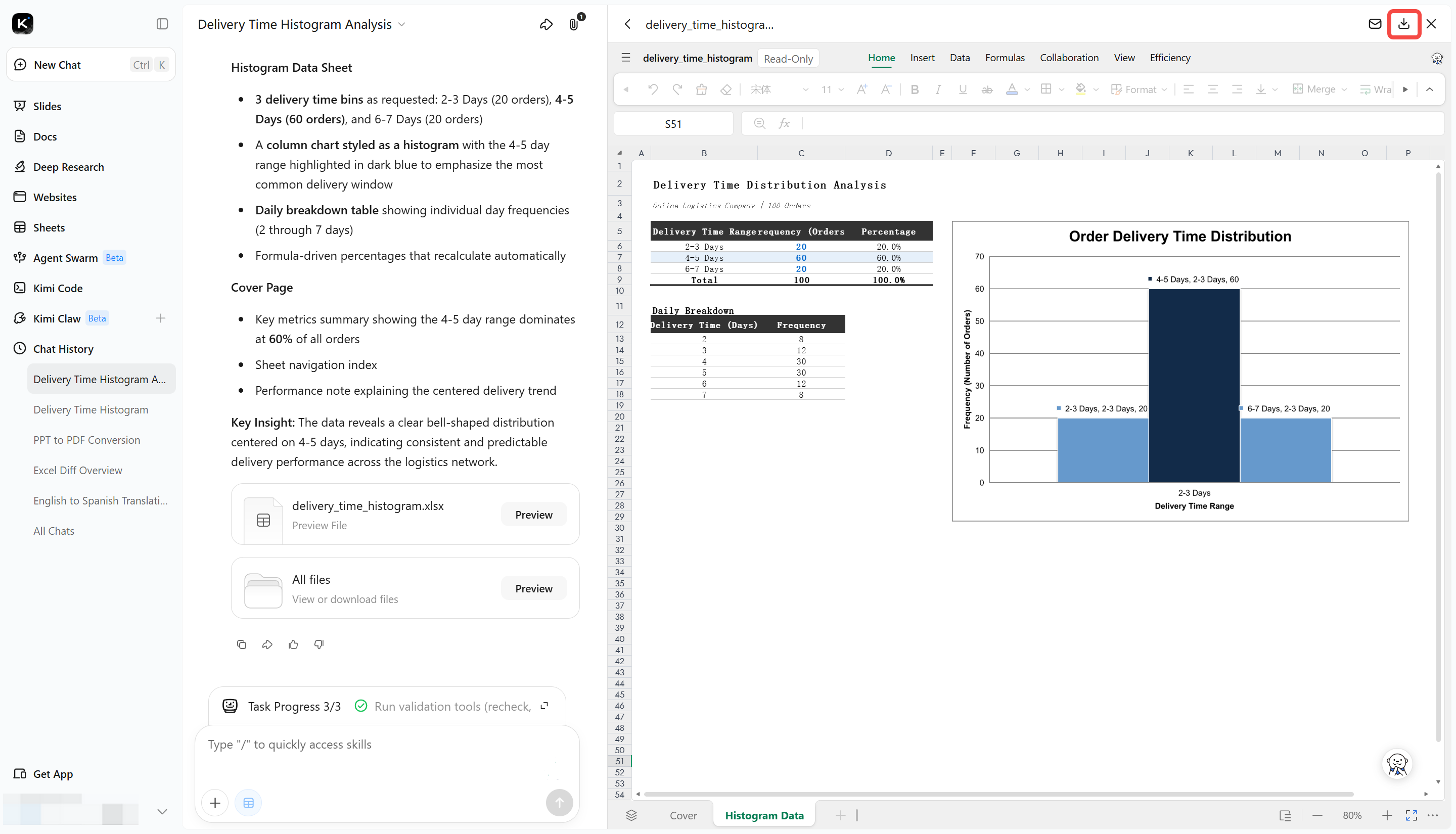Viewport: 1456px width, 834px height.
Task: Open the attachments clip icon
Action: [x=573, y=24]
